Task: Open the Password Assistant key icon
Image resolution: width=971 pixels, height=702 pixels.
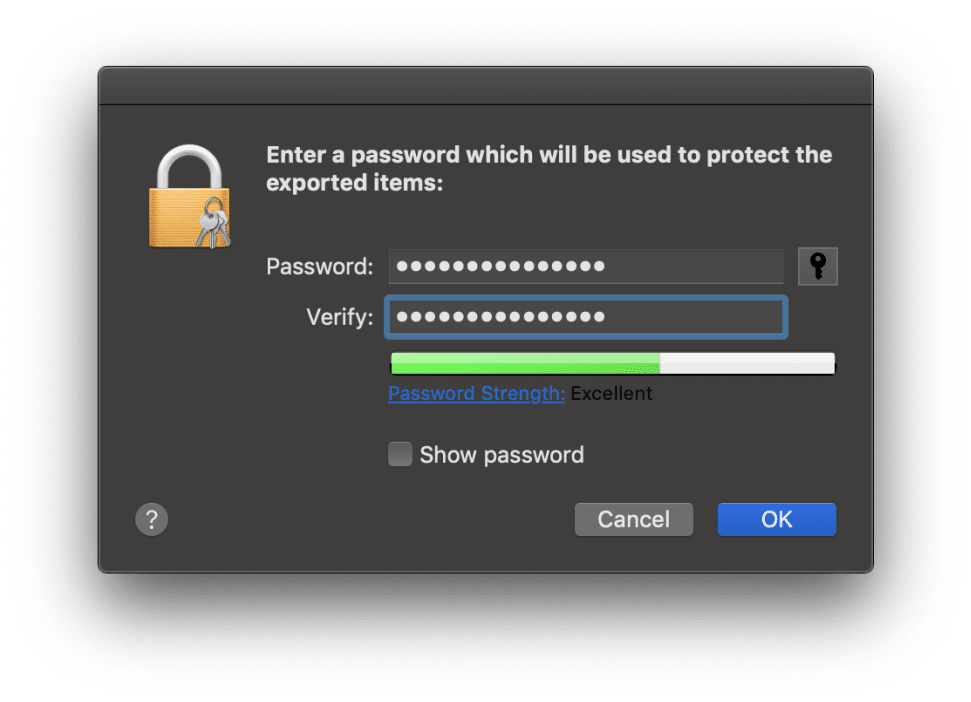Action: 817,267
